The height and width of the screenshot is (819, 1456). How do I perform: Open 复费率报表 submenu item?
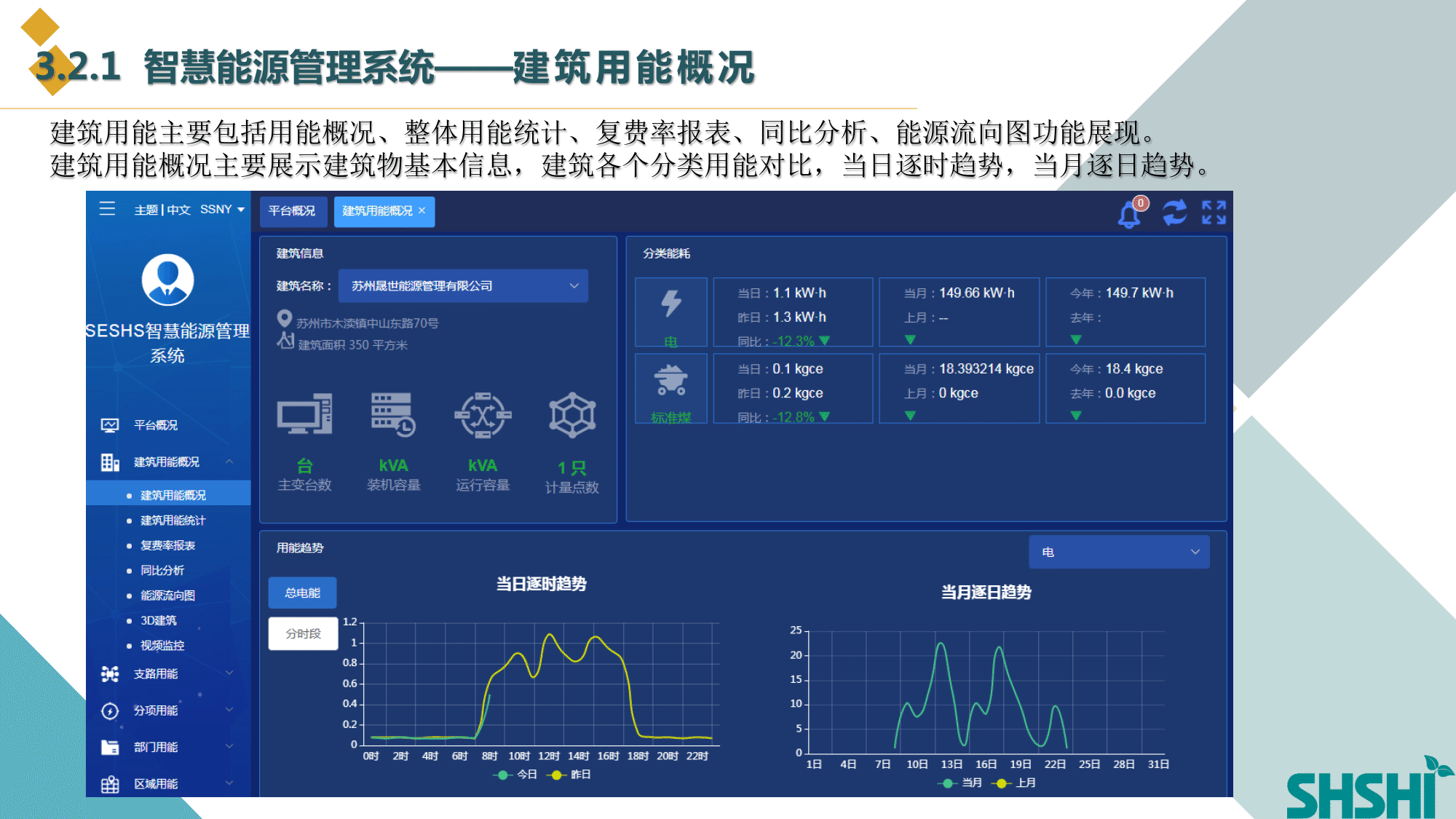click(x=167, y=545)
